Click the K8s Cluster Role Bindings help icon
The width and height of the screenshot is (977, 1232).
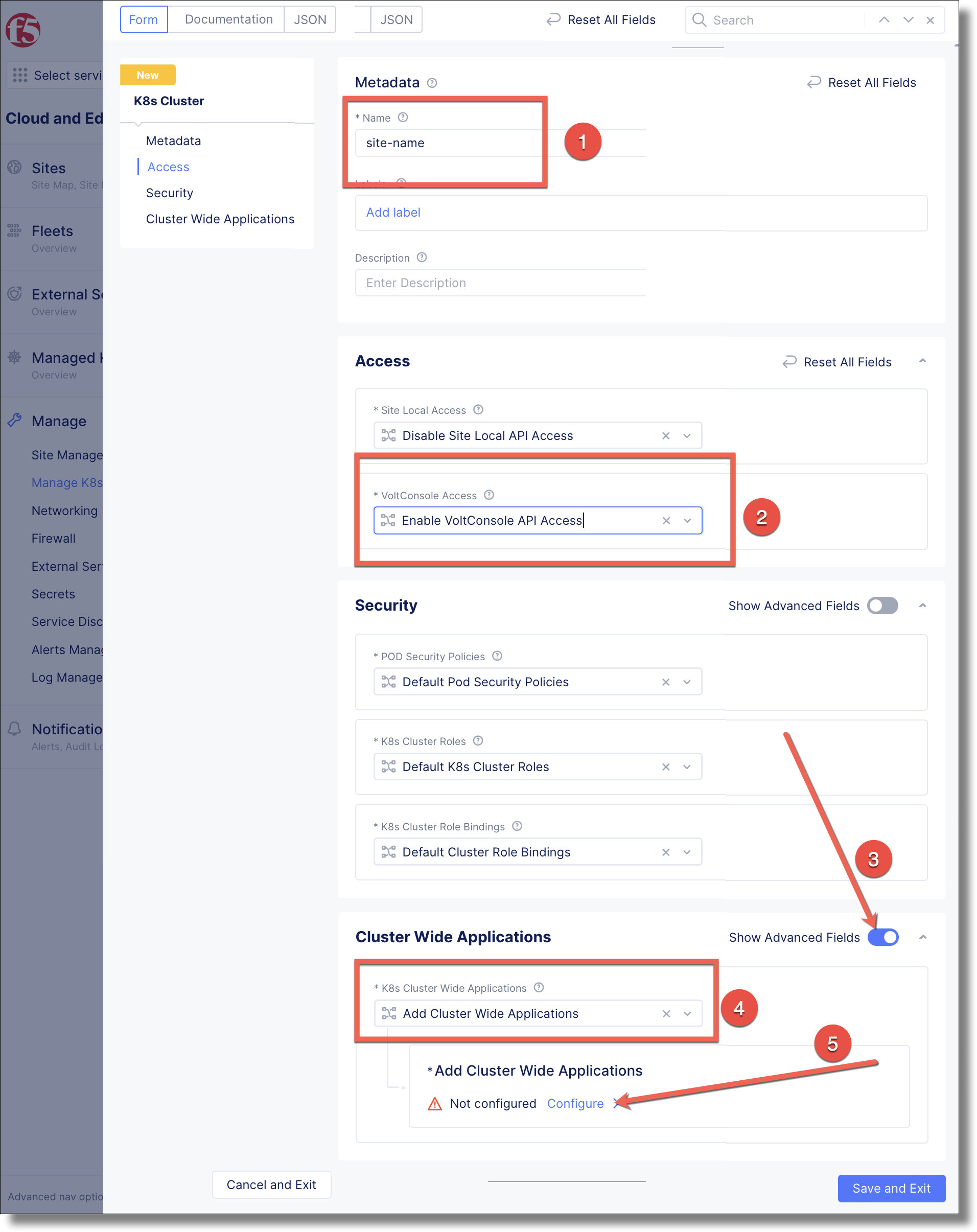(x=517, y=826)
